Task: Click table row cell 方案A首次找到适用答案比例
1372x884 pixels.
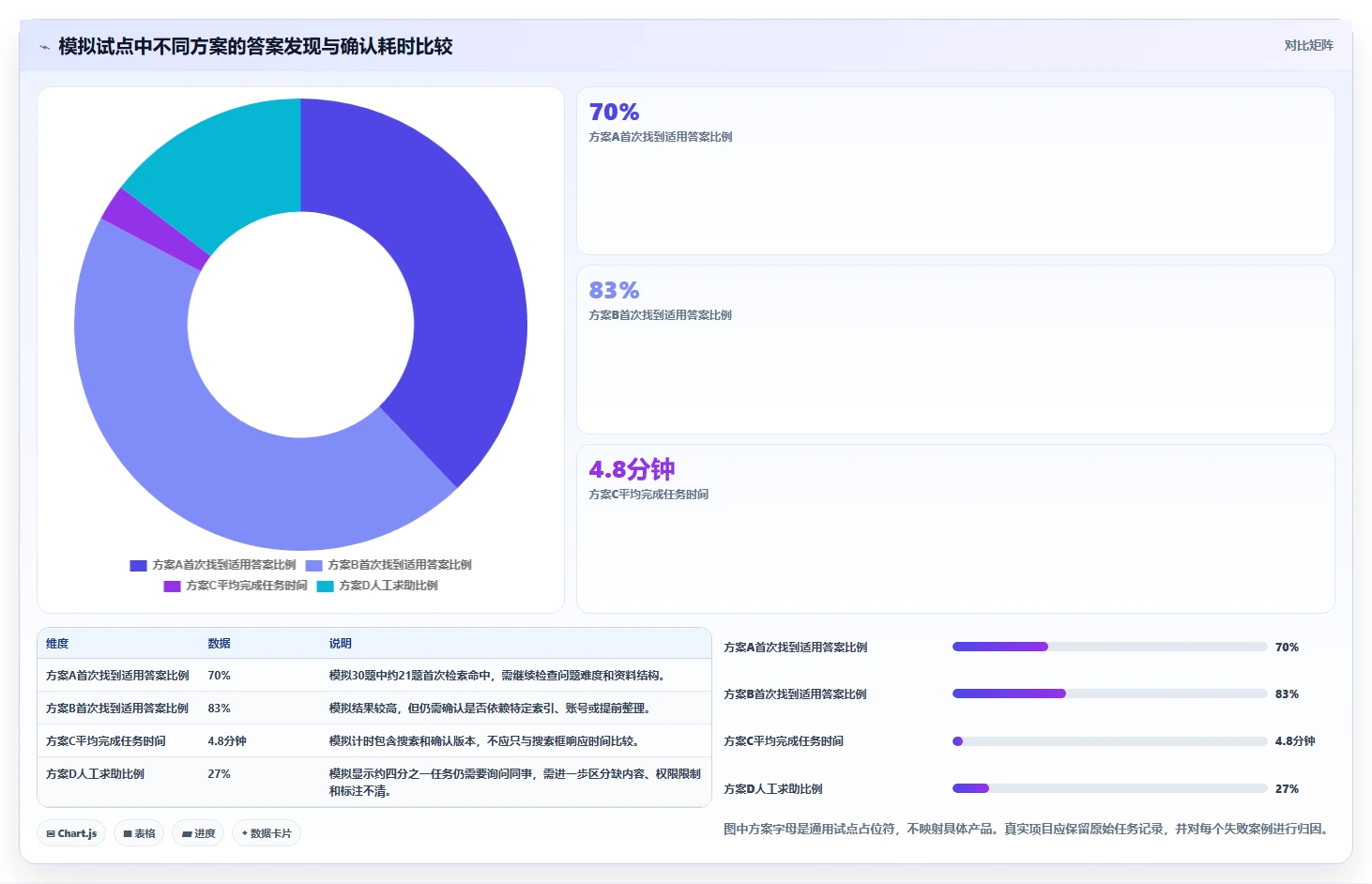Action: pos(117,676)
